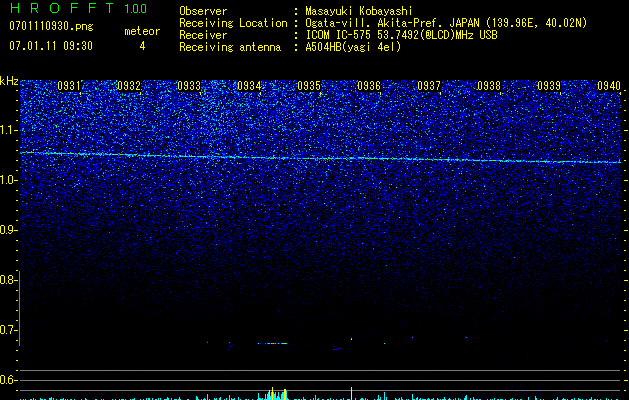Click the 0940 time marker
Screen dimensions: 629x400
609,86
